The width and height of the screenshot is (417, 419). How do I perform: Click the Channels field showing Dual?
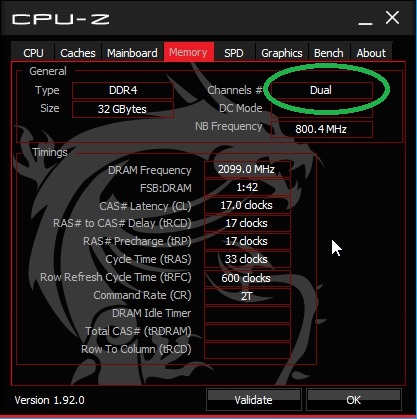pyautogui.click(x=321, y=90)
